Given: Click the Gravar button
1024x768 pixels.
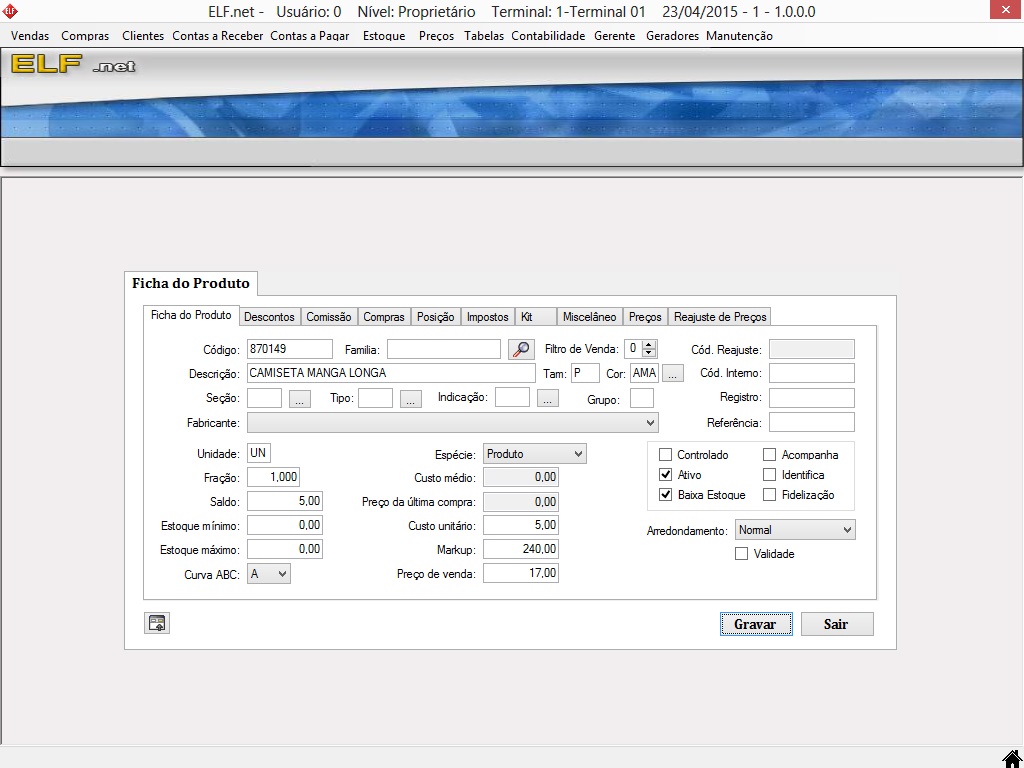Looking at the screenshot, I should point(755,624).
